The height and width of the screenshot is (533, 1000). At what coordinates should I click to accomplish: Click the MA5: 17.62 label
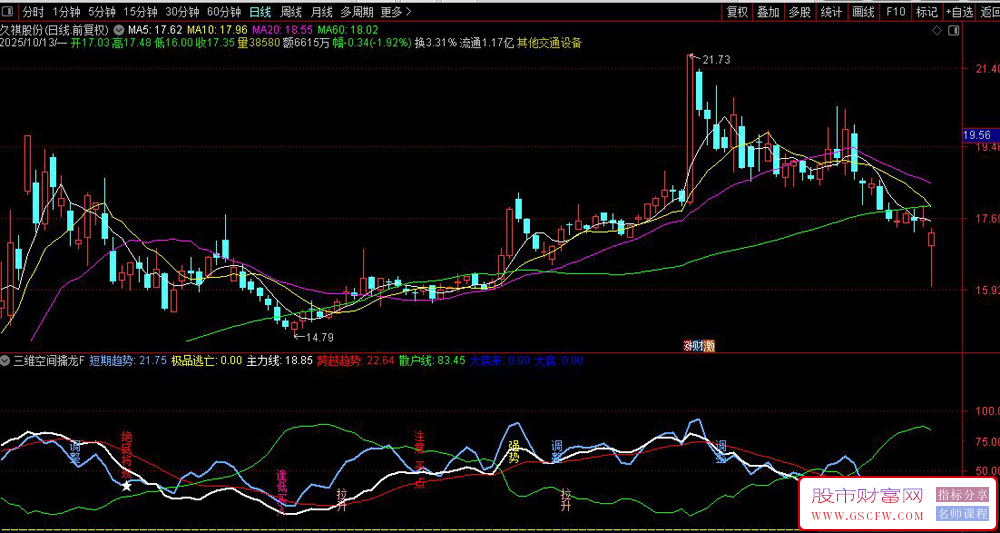coord(155,30)
